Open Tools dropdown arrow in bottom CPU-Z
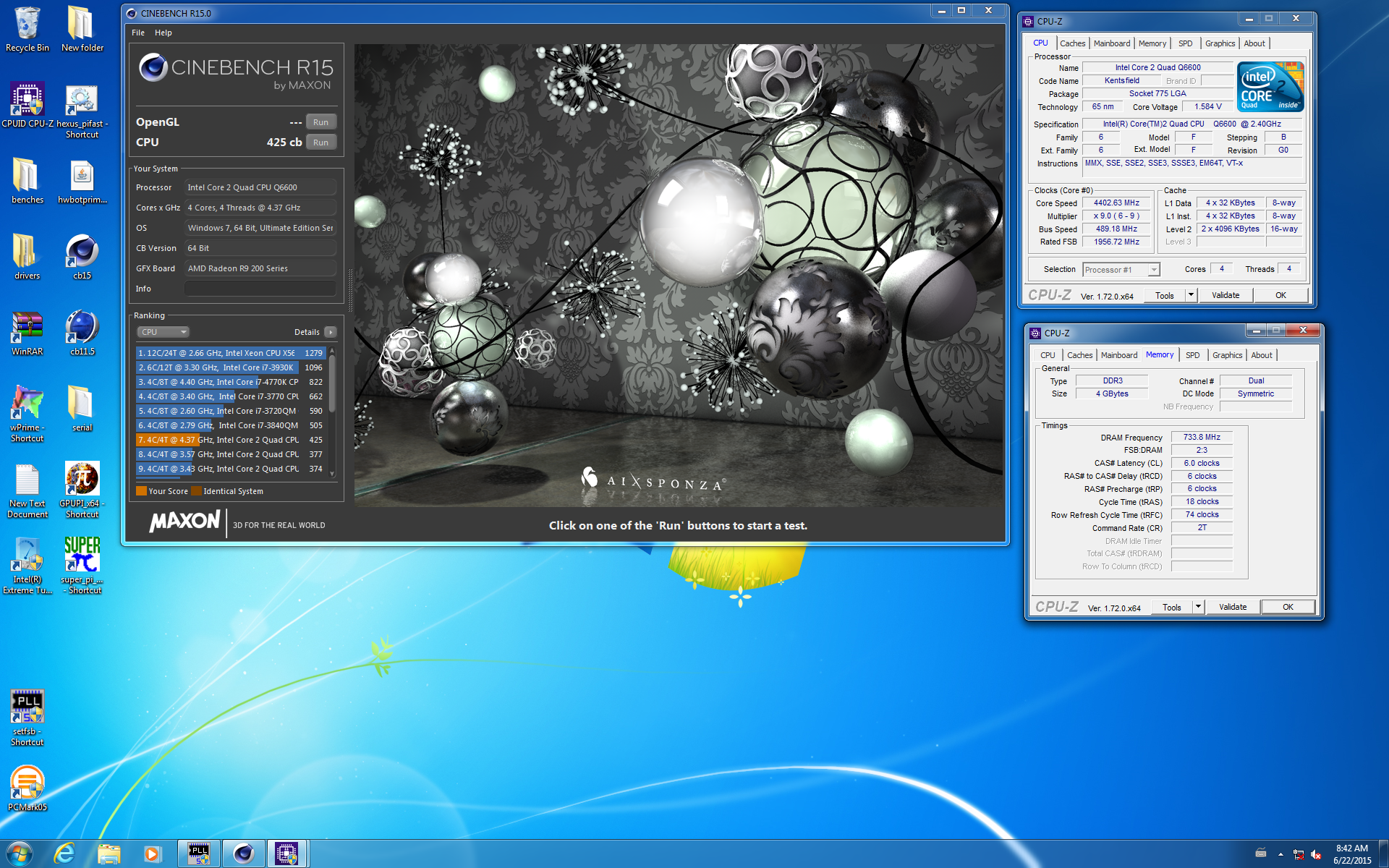The height and width of the screenshot is (868, 1389). point(1198,607)
